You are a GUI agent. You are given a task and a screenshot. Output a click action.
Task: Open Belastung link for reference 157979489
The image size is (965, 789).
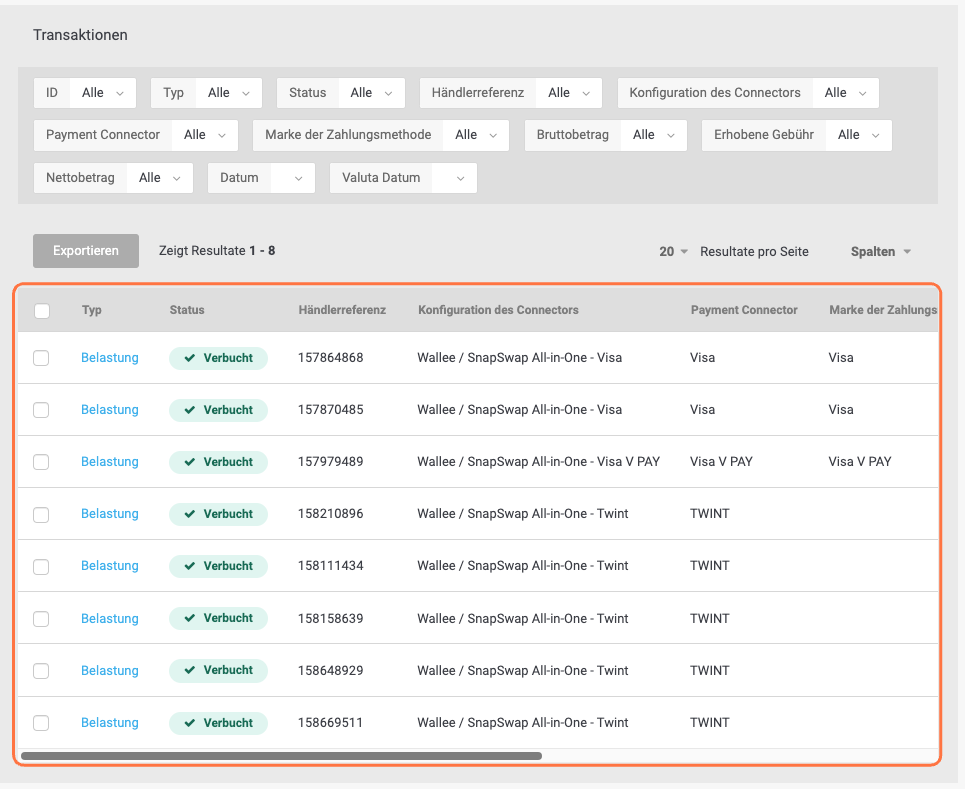point(110,462)
